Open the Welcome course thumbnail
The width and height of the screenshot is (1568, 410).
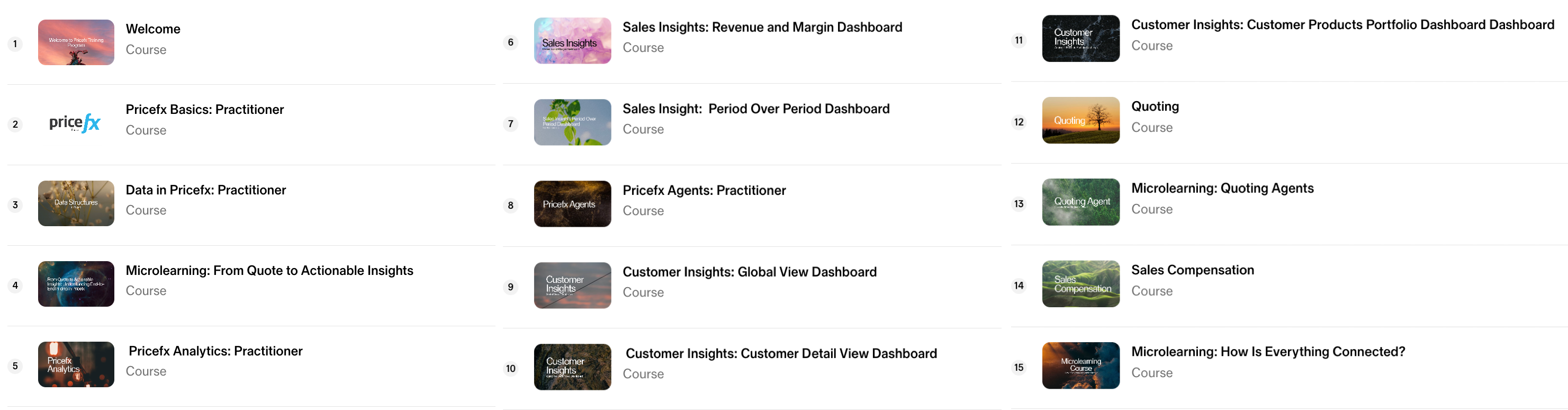pyautogui.click(x=76, y=43)
